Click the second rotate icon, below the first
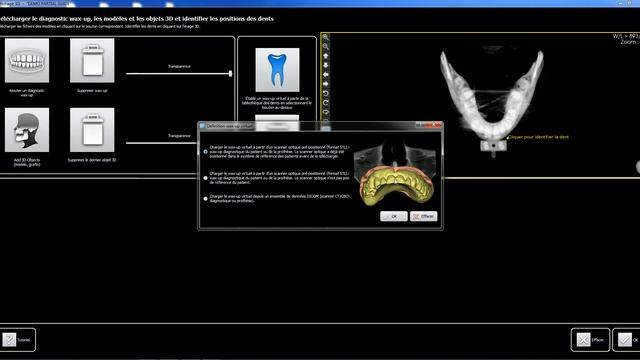The image size is (640, 360). (326, 103)
